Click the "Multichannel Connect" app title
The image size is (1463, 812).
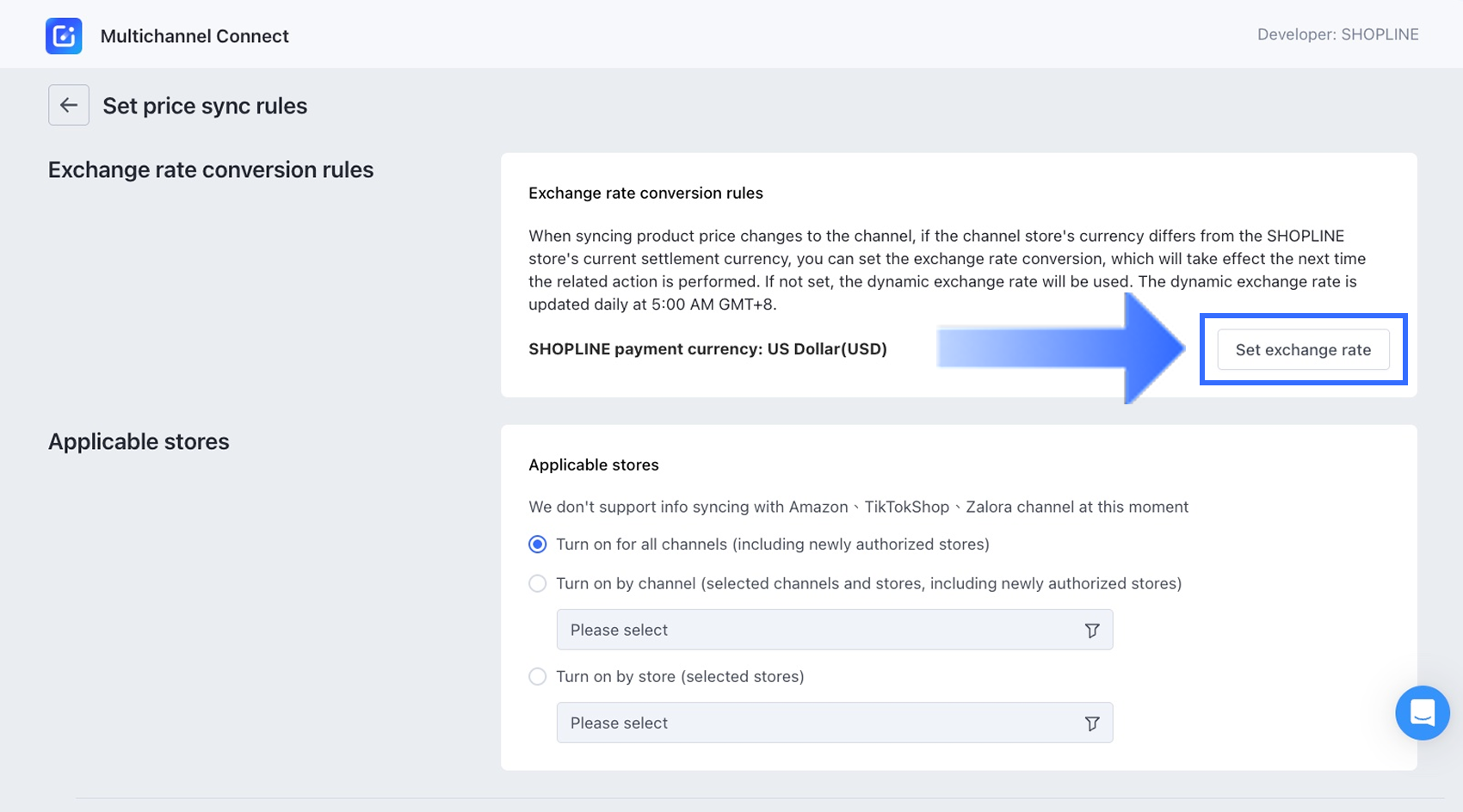point(194,36)
